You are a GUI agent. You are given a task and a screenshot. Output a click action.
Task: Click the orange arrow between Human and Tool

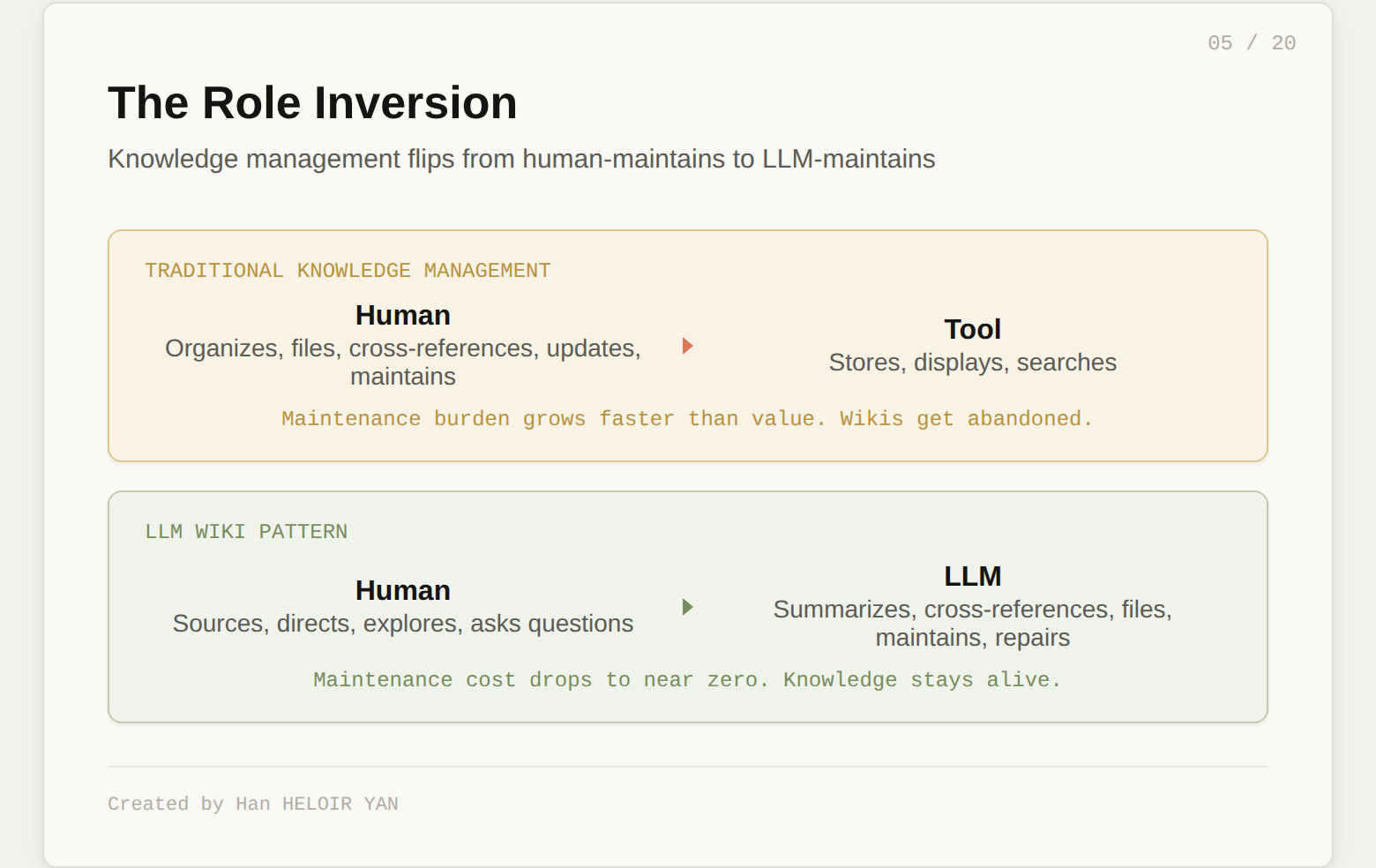click(688, 346)
